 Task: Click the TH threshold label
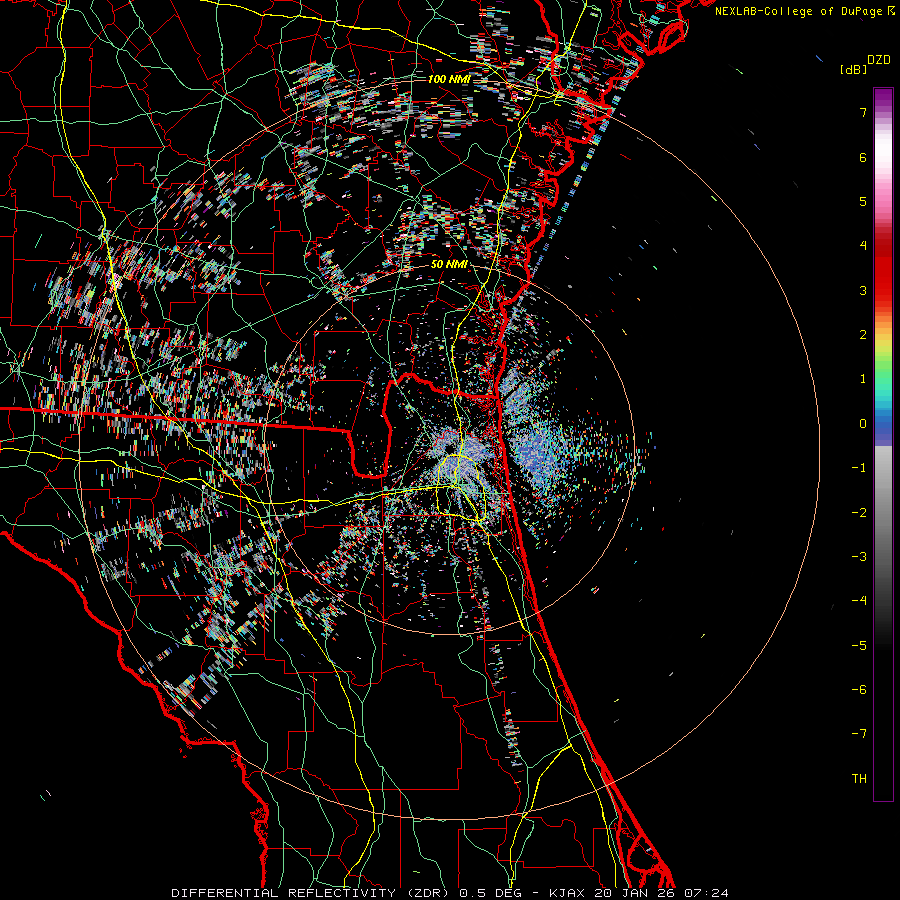pos(859,779)
